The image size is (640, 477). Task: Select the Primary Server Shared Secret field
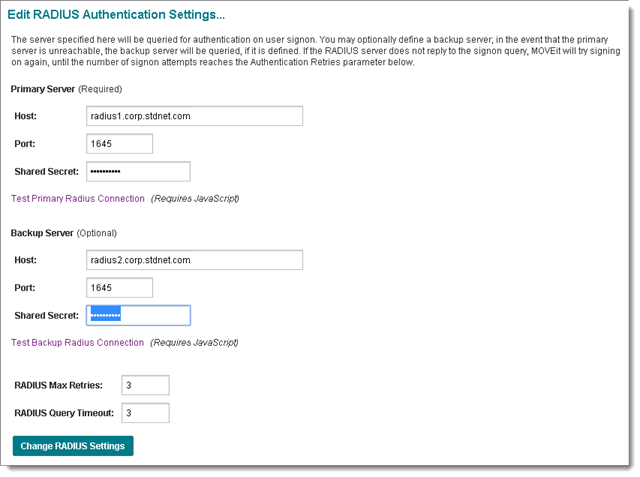[138, 172]
